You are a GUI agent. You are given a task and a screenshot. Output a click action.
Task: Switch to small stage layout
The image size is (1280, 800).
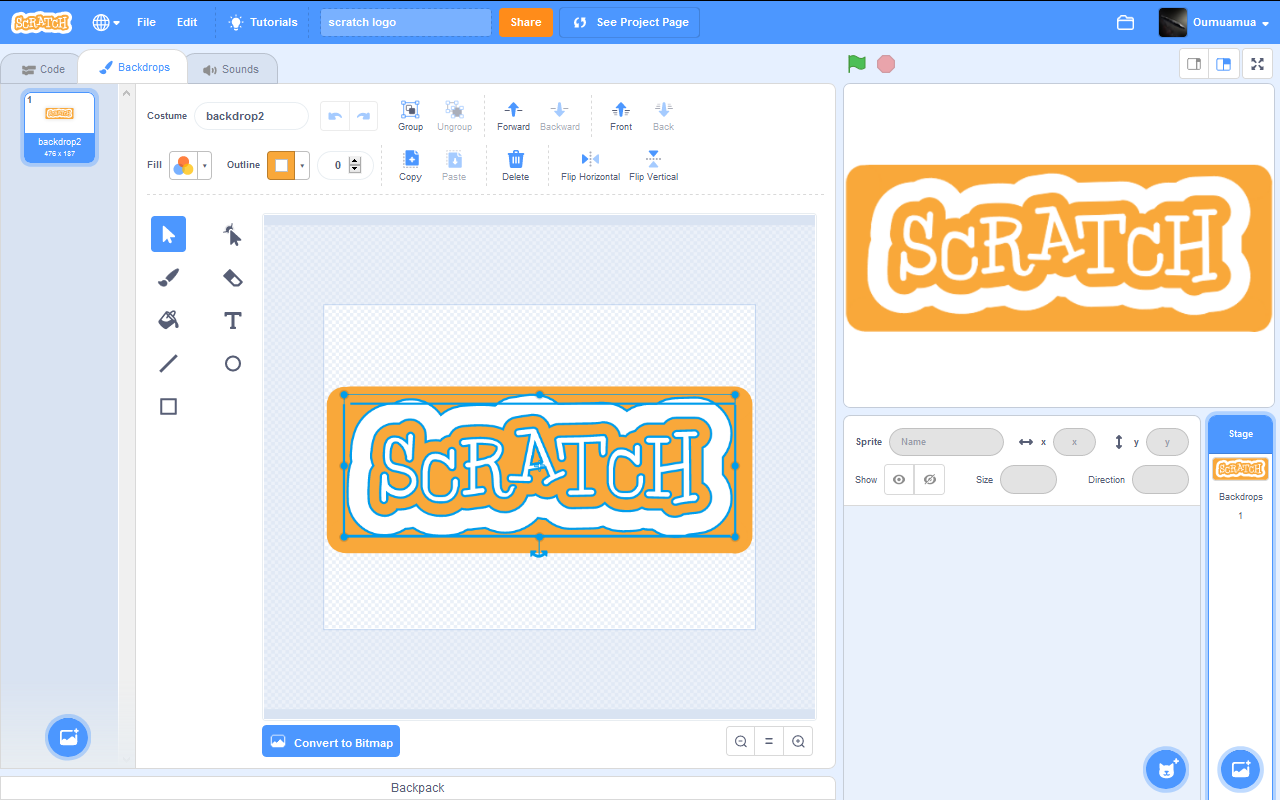tap(1194, 64)
